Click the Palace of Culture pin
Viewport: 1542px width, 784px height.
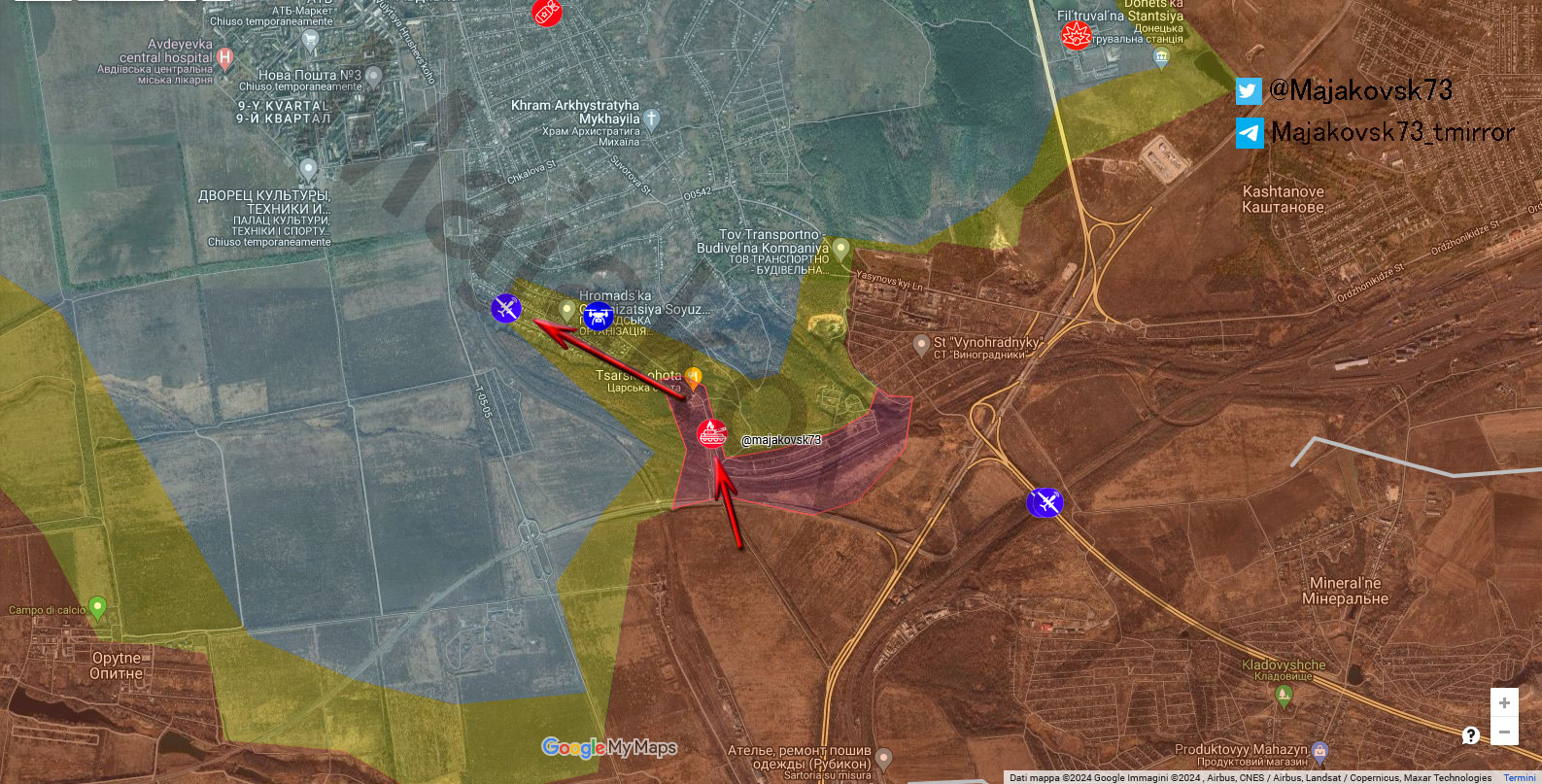tap(308, 170)
